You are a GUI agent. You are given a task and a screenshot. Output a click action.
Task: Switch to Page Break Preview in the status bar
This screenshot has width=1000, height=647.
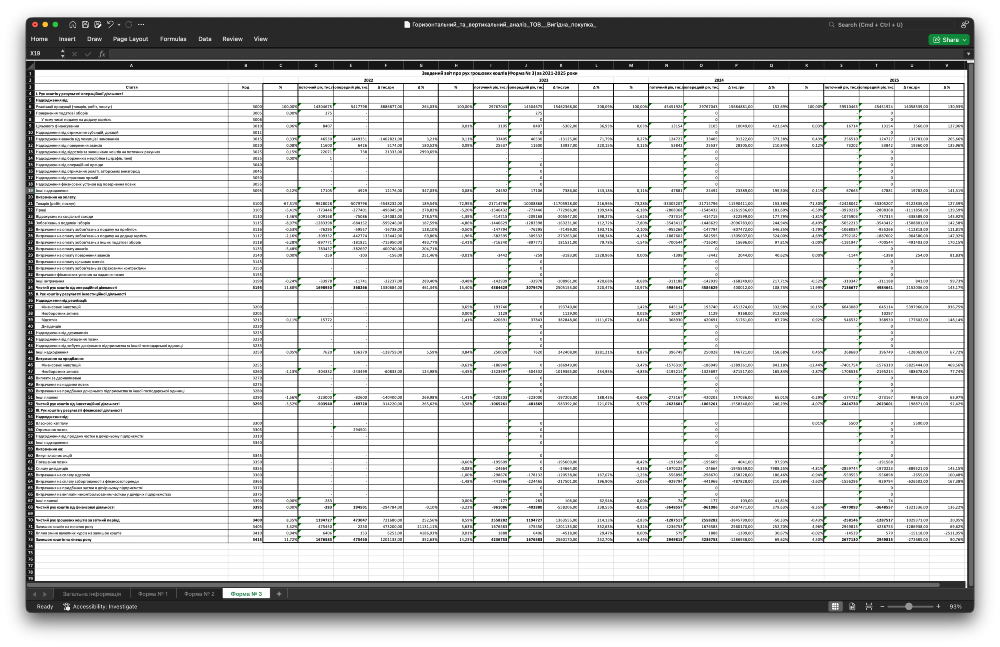tap(869, 607)
